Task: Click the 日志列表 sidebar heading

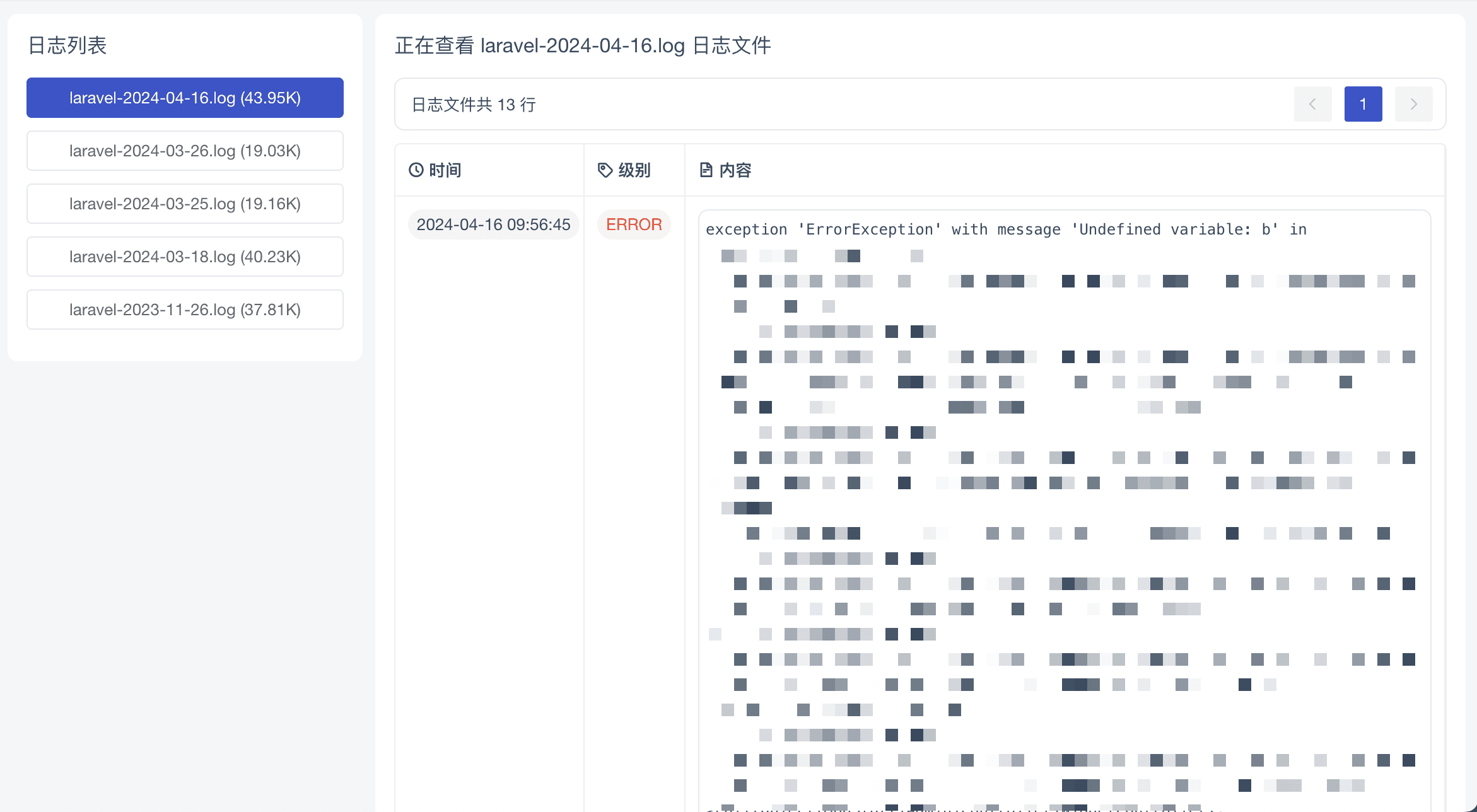Action: coord(67,45)
